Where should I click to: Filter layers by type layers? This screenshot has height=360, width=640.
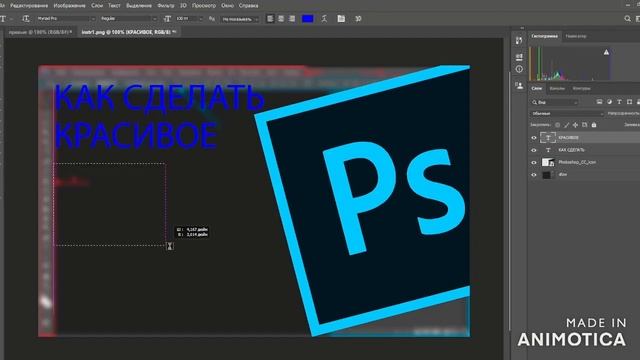pos(619,102)
